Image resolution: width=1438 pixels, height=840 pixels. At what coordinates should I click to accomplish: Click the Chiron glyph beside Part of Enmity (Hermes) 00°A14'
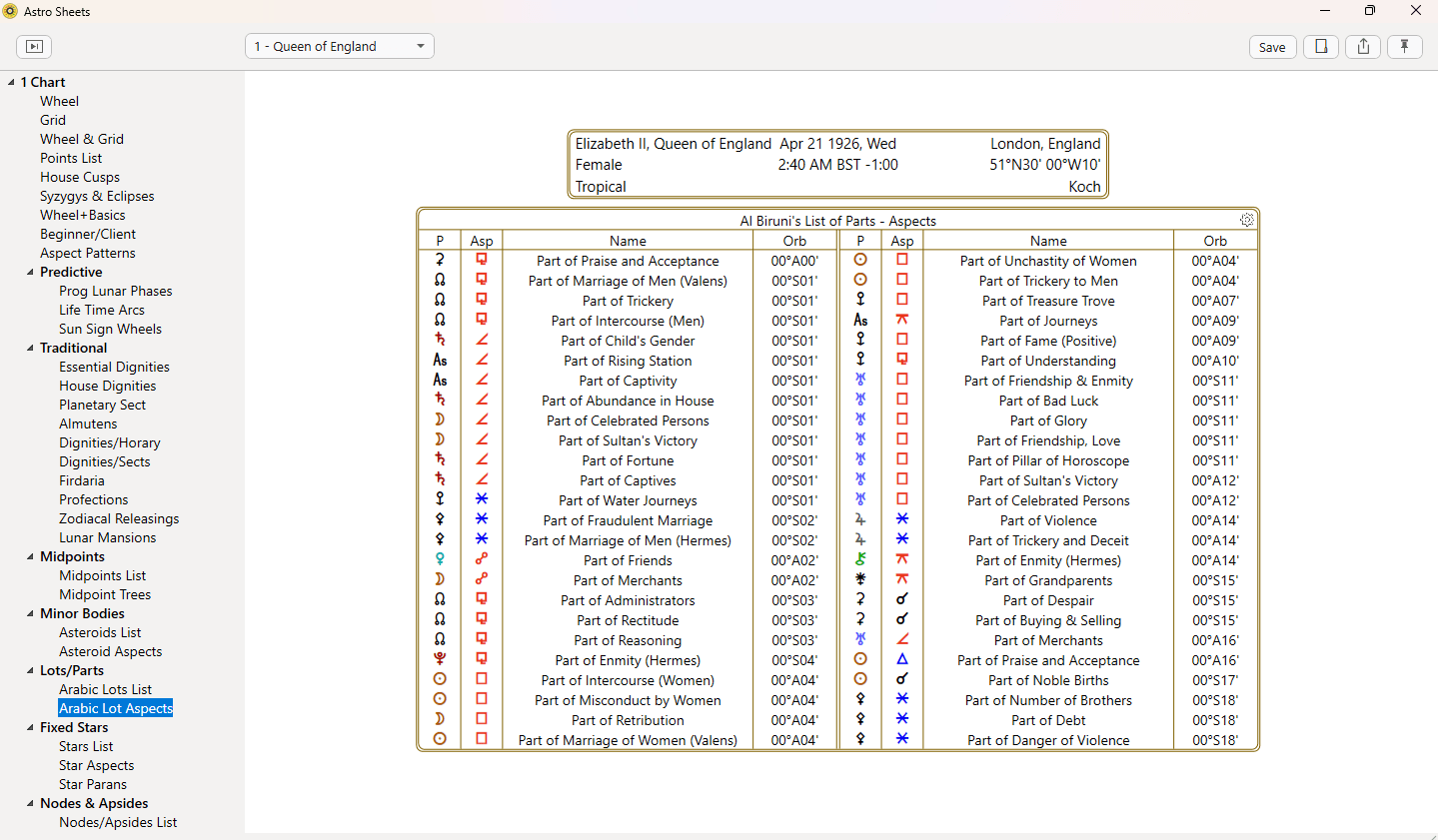[x=860, y=559]
